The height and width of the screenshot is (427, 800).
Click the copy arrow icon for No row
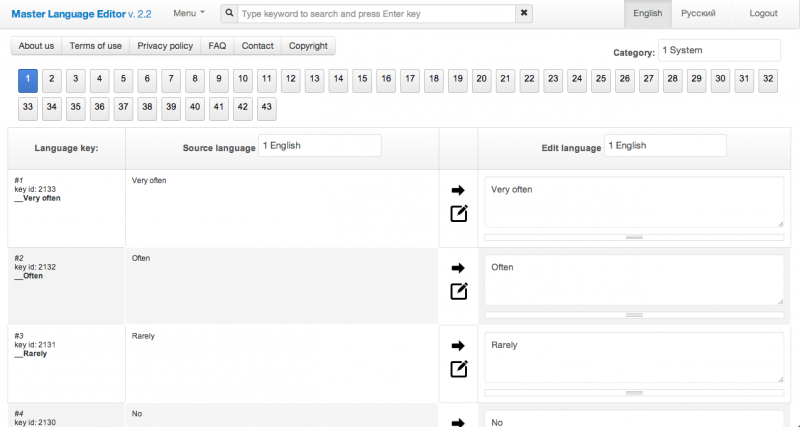tap(458, 422)
